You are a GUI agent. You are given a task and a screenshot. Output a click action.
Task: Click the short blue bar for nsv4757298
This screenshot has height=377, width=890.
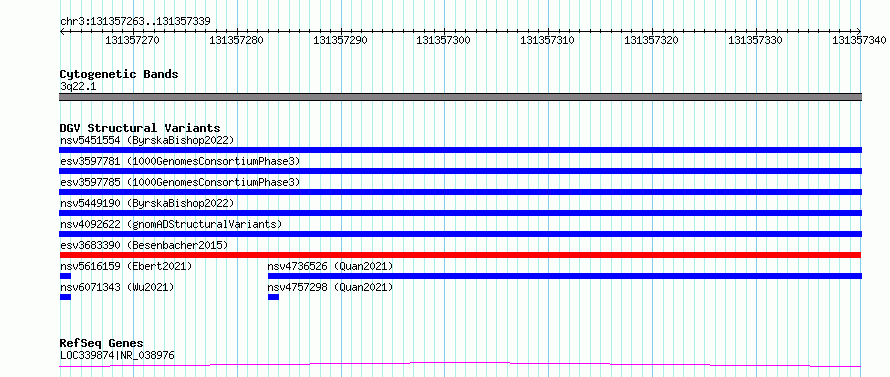[x=274, y=297]
